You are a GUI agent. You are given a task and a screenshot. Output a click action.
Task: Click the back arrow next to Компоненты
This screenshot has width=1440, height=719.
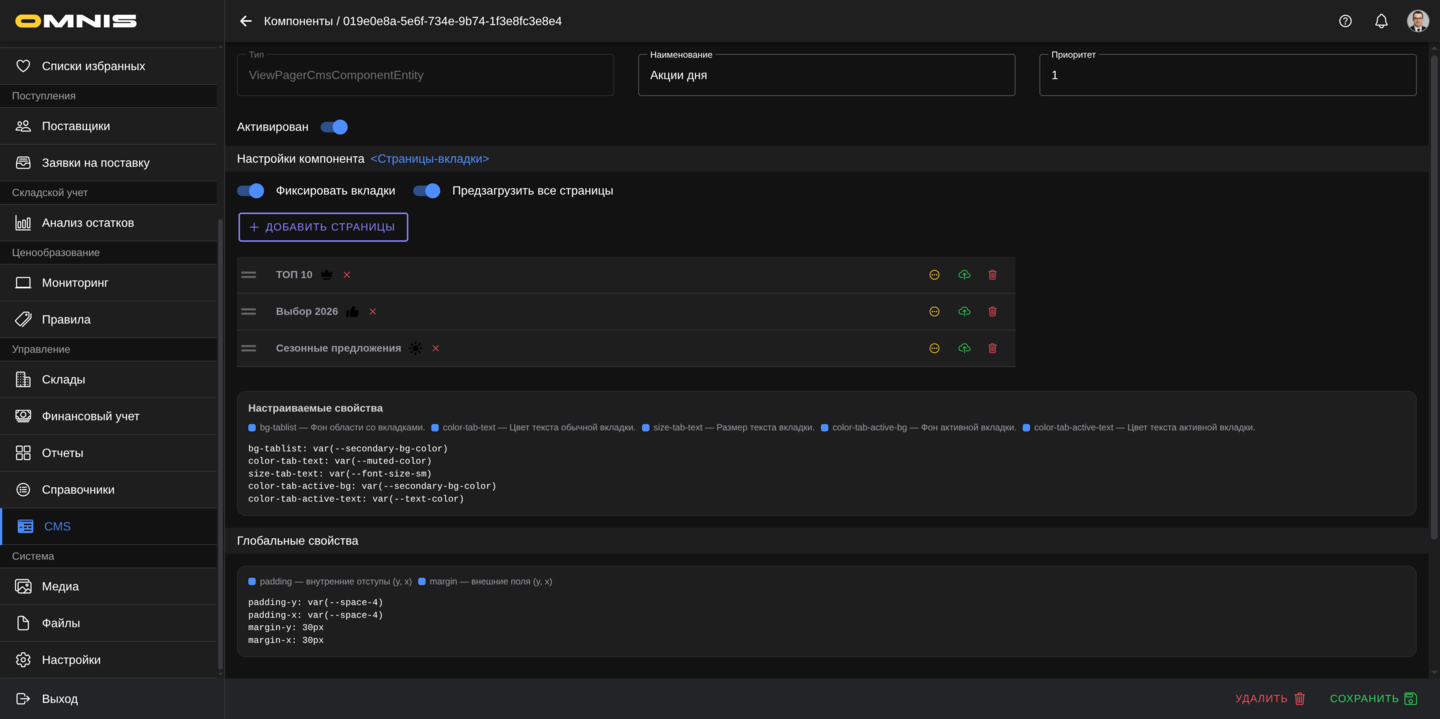coord(246,21)
